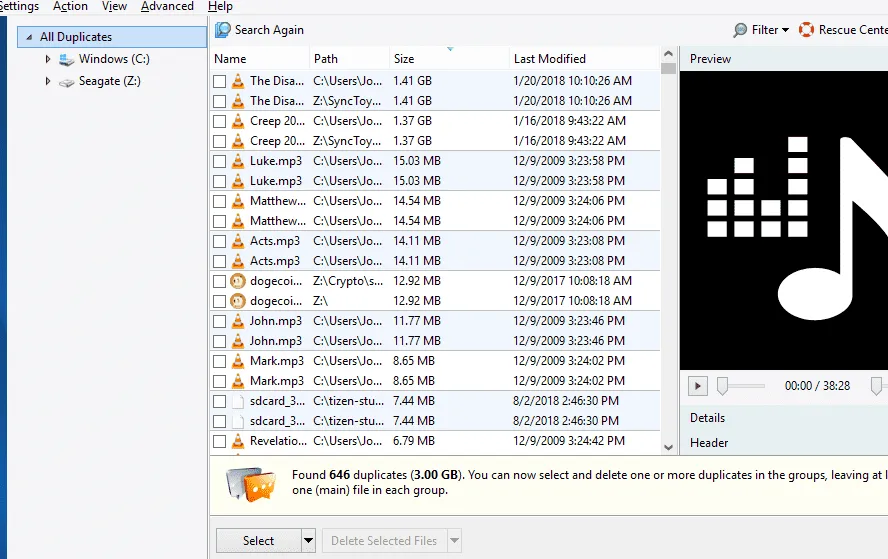Click the first dogecoin file icon

(x=238, y=281)
